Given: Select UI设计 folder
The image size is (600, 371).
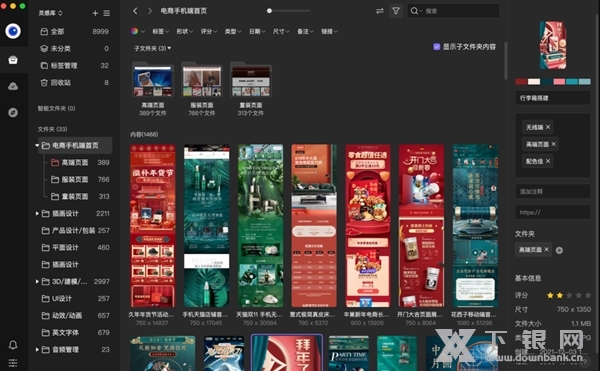Looking at the screenshot, I should click(75, 298).
